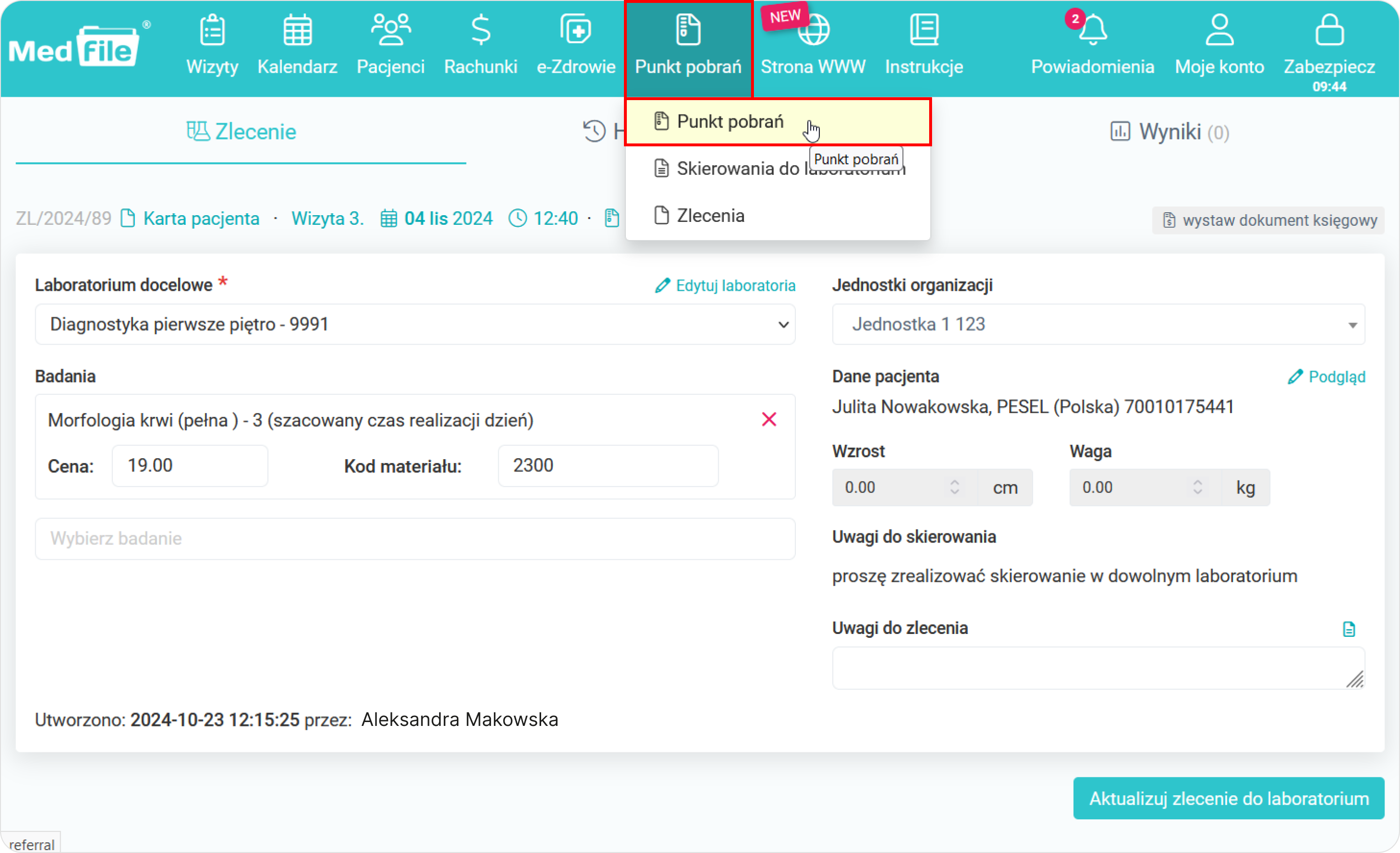The width and height of the screenshot is (1400, 853).
Task: Click template icon beside Uwagi do zlecenia
Action: [1349, 630]
